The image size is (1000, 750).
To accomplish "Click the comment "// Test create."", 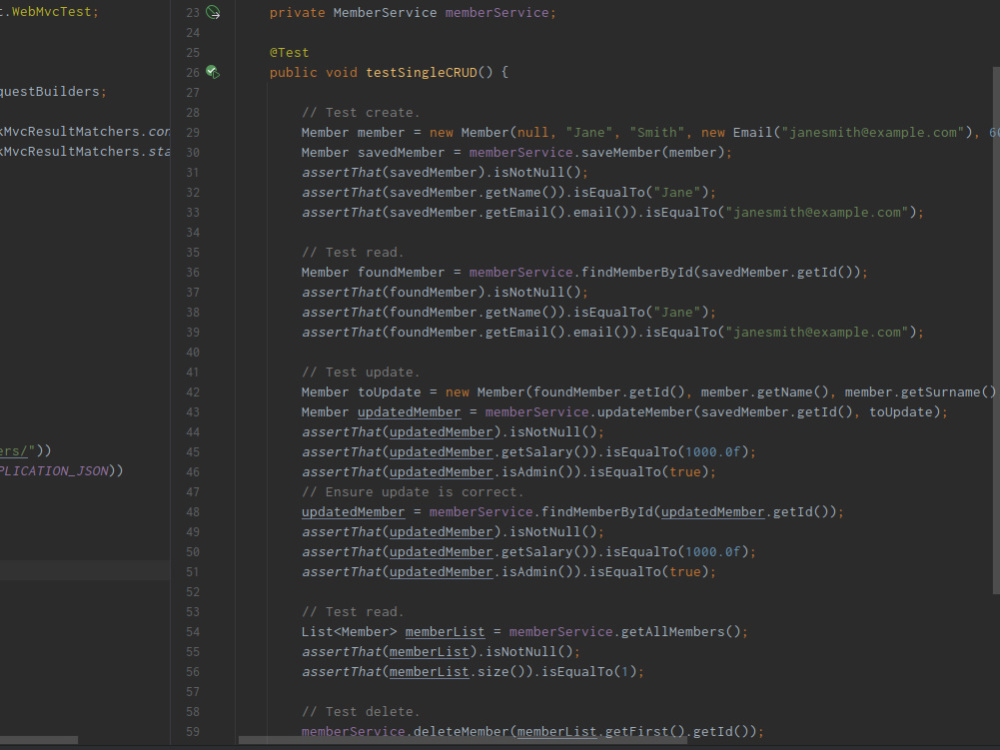I will (x=361, y=113).
